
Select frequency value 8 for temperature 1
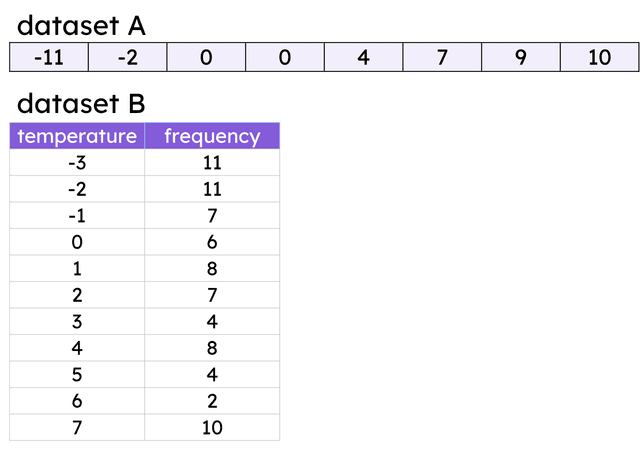(x=212, y=269)
